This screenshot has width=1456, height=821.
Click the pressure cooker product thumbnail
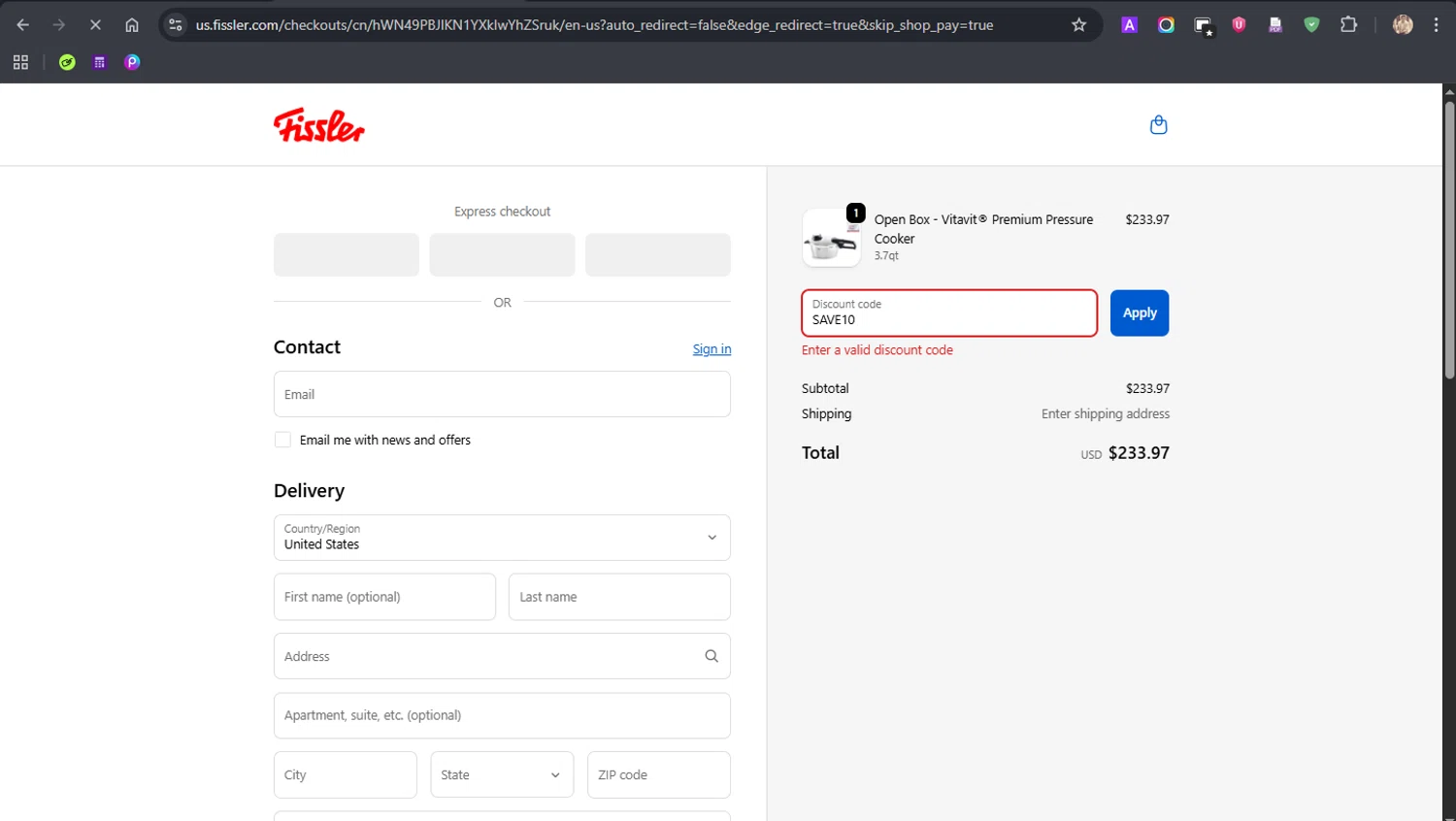tap(832, 238)
